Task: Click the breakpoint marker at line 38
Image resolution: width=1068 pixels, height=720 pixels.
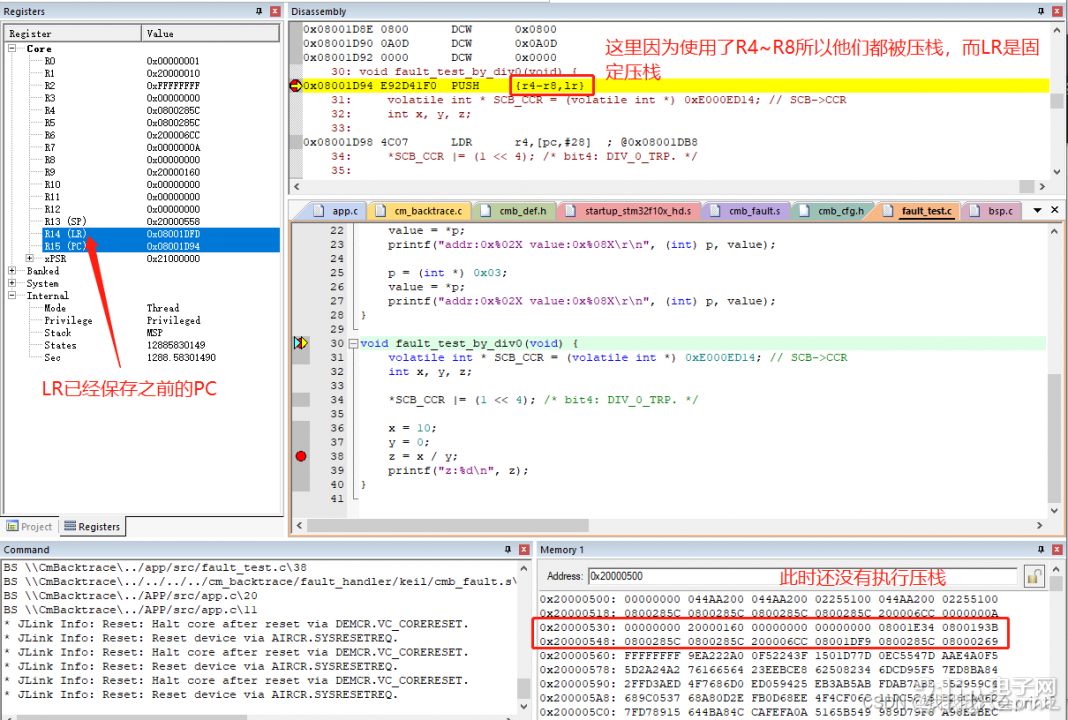Action: point(301,456)
